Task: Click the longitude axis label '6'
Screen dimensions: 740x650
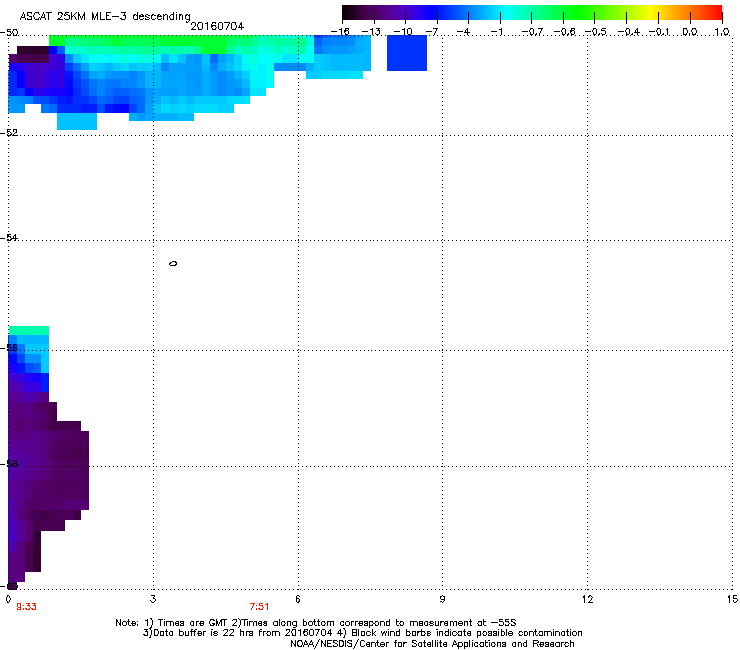Action: (x=298, y=599)
